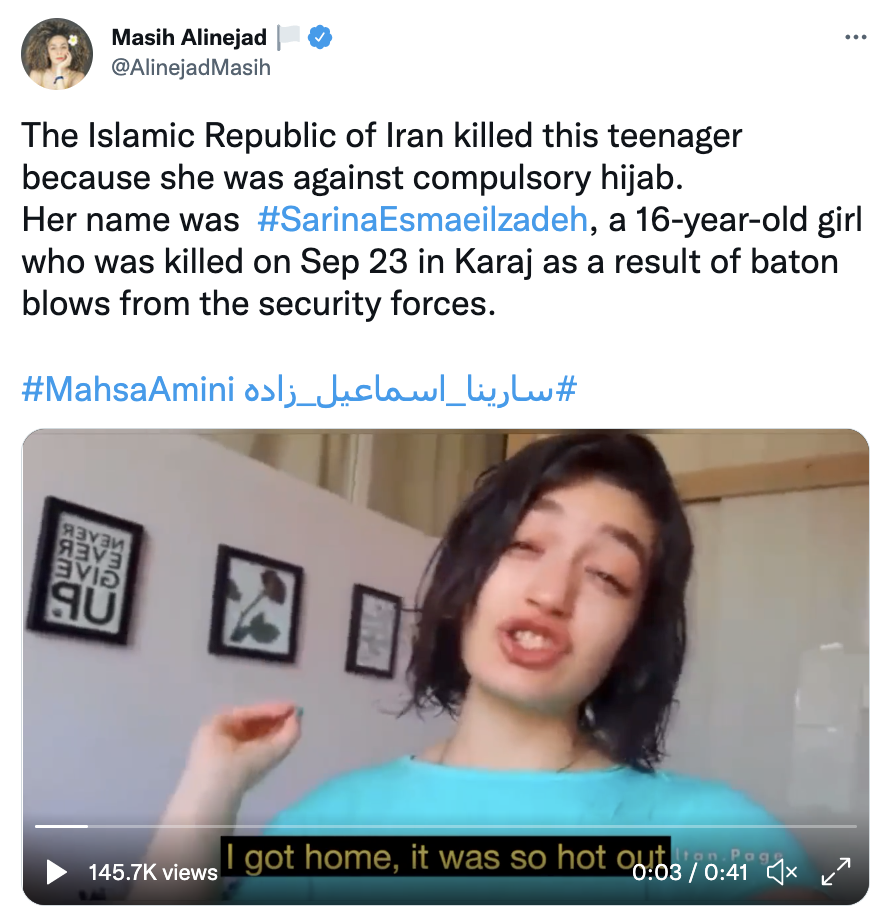
Task: Open Masih Alinejad's profile picture
Action: tap(57, 54)
